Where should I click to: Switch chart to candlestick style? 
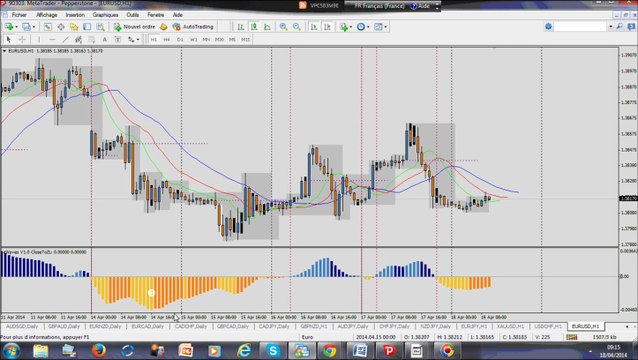[x=254, y=26]
